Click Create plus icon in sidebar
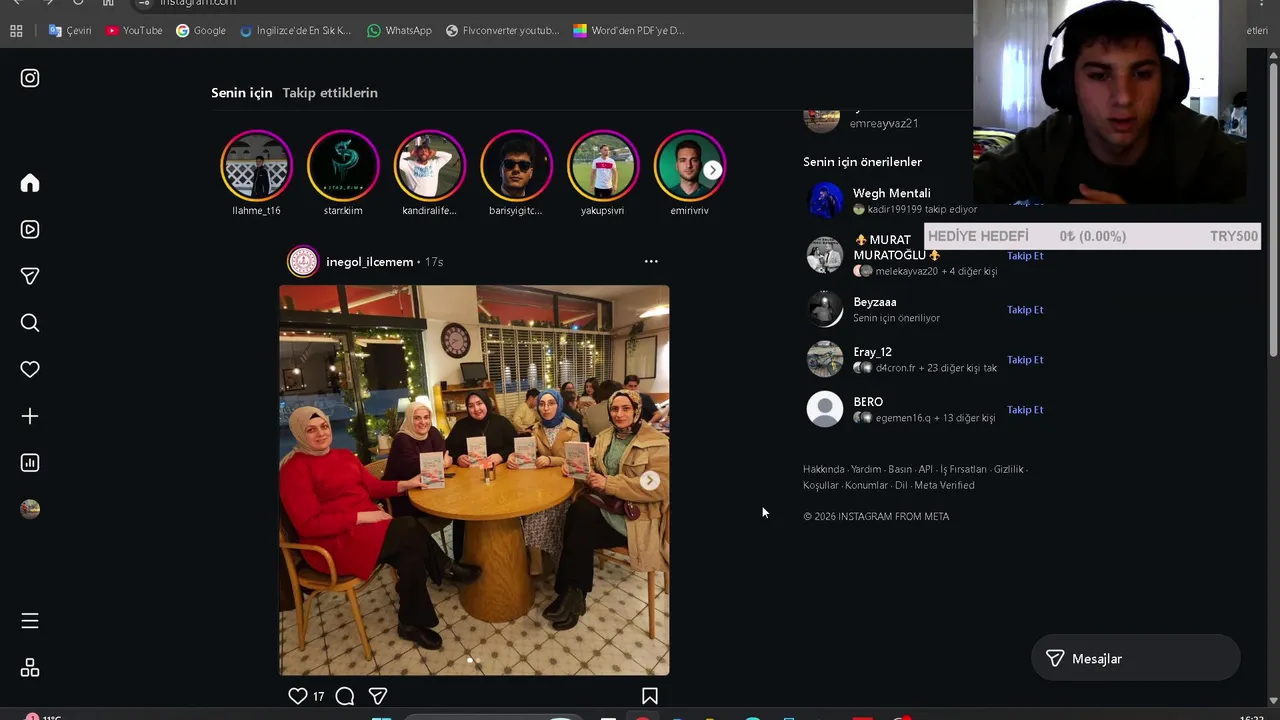The image size is (1280, 720). [30, 416]
